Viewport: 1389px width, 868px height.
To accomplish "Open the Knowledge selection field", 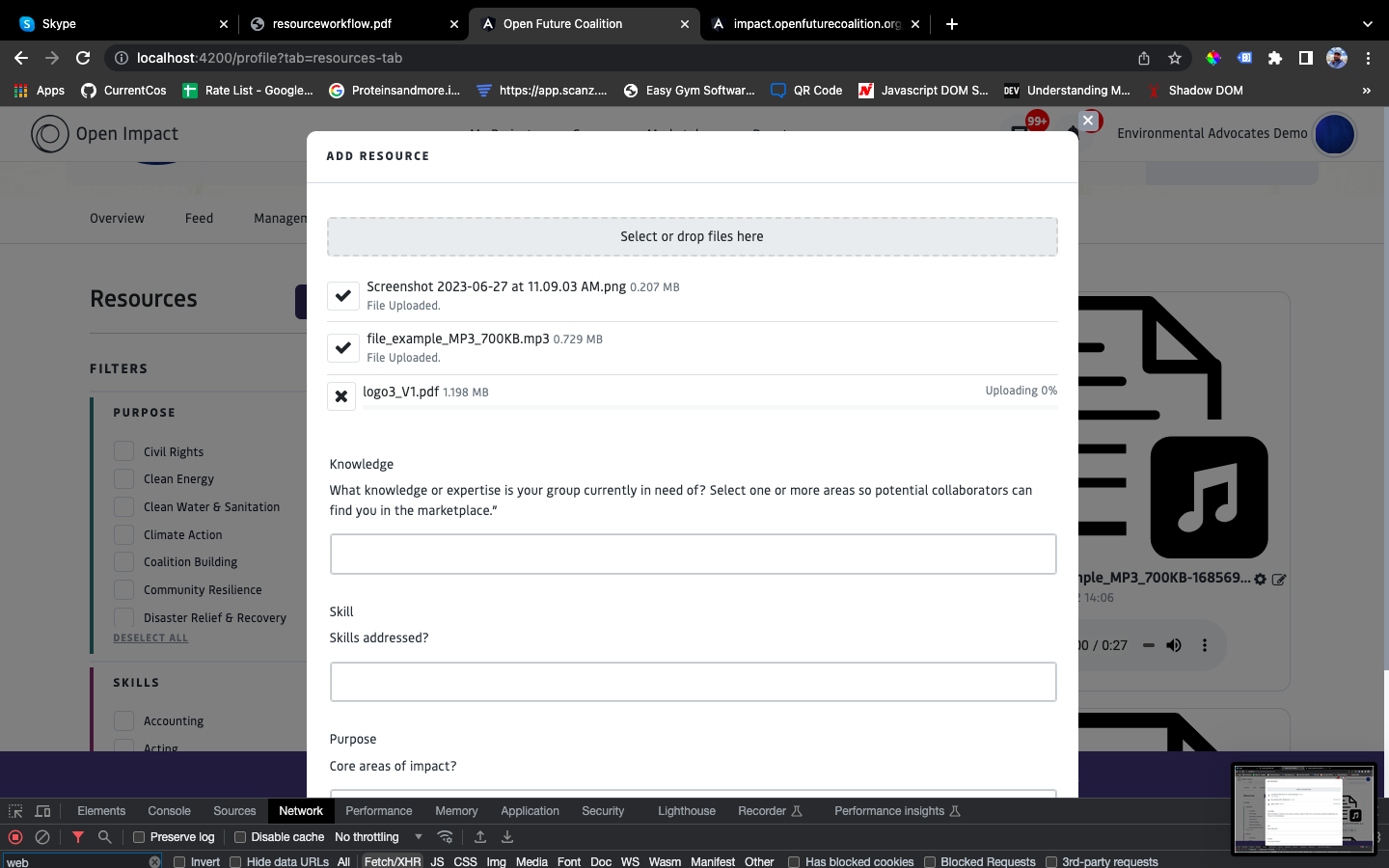I will click(x=693, y=555).
